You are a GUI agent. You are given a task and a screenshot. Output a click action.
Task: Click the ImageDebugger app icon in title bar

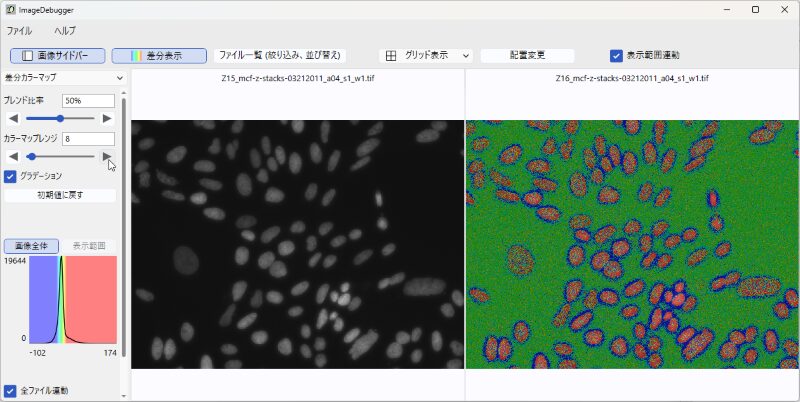click(10, 9)
